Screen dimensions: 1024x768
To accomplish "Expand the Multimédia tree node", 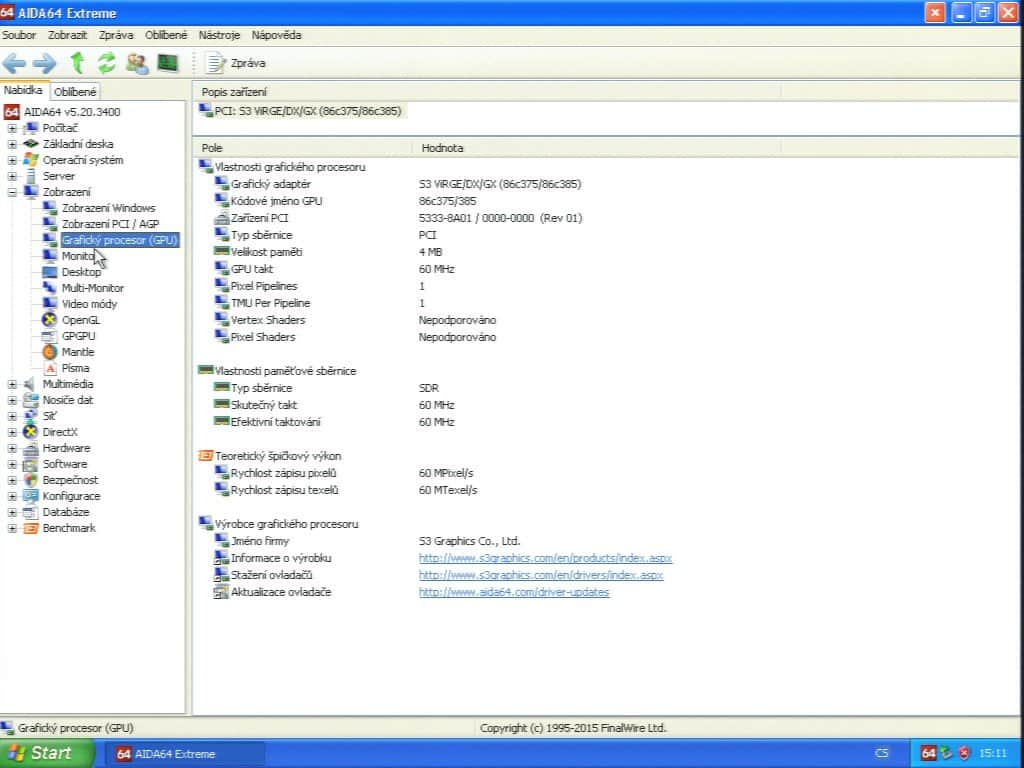I will (12, 384).
